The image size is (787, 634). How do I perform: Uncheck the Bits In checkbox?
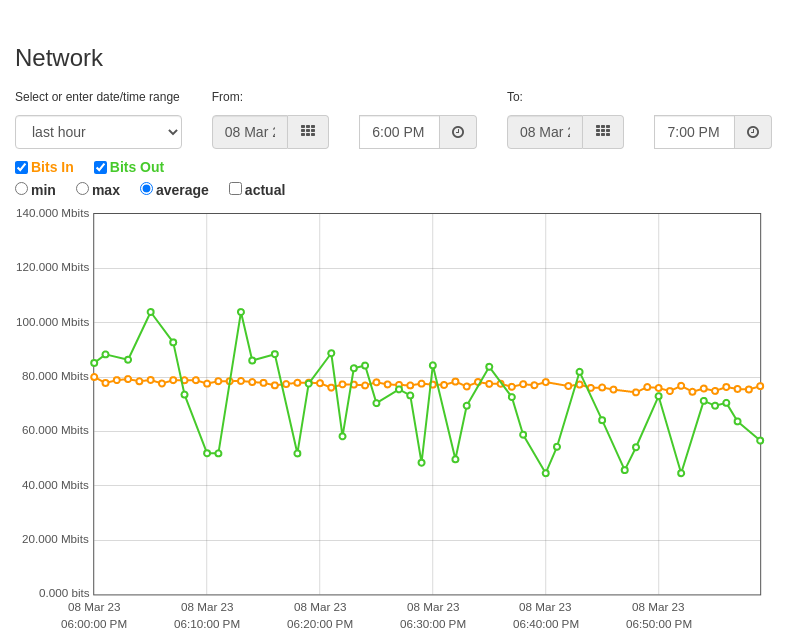pyautogui.click(x=22, y=167)
